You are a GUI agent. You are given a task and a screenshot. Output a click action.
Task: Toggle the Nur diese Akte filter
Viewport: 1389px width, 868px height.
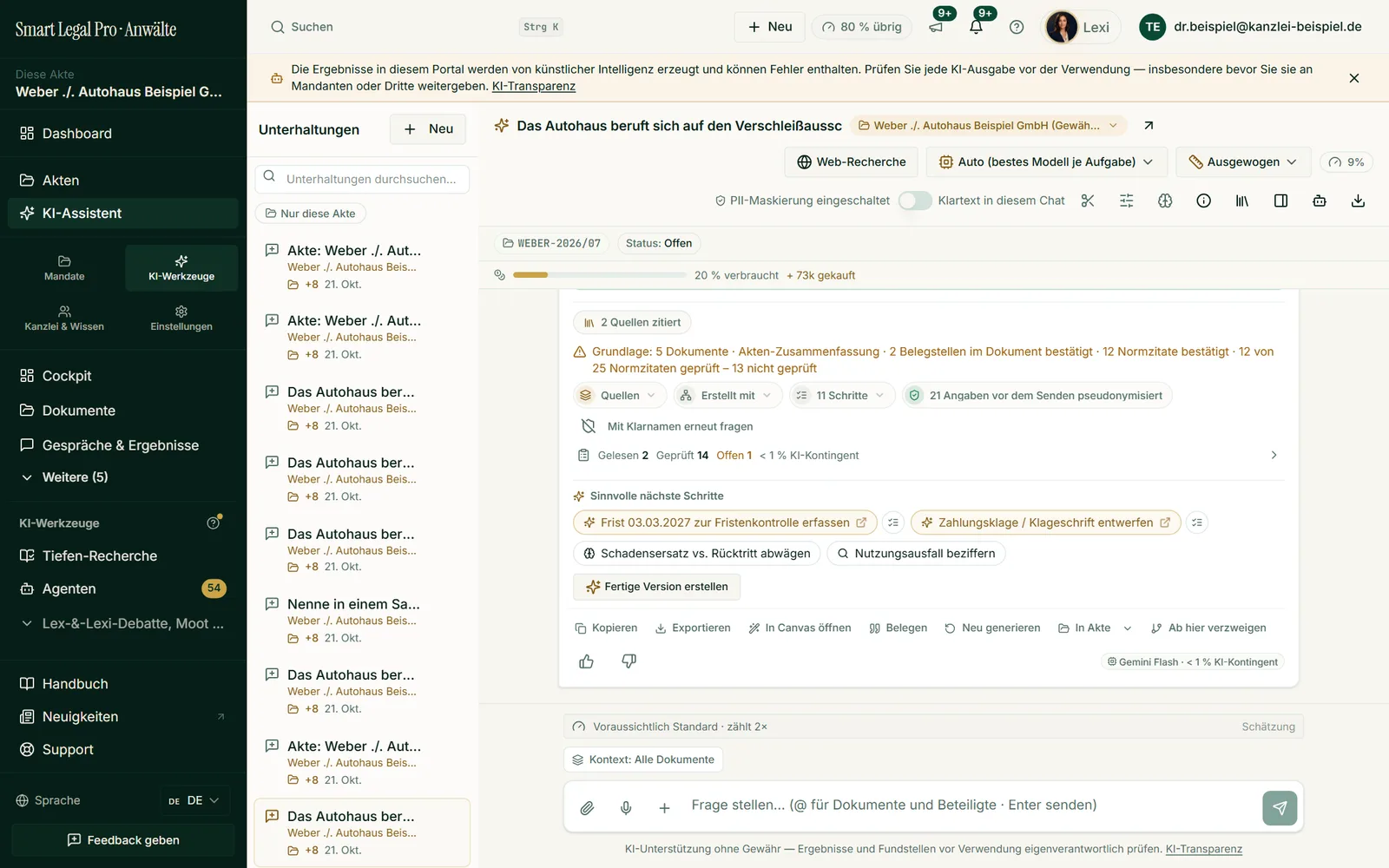[x=311, y=214]
